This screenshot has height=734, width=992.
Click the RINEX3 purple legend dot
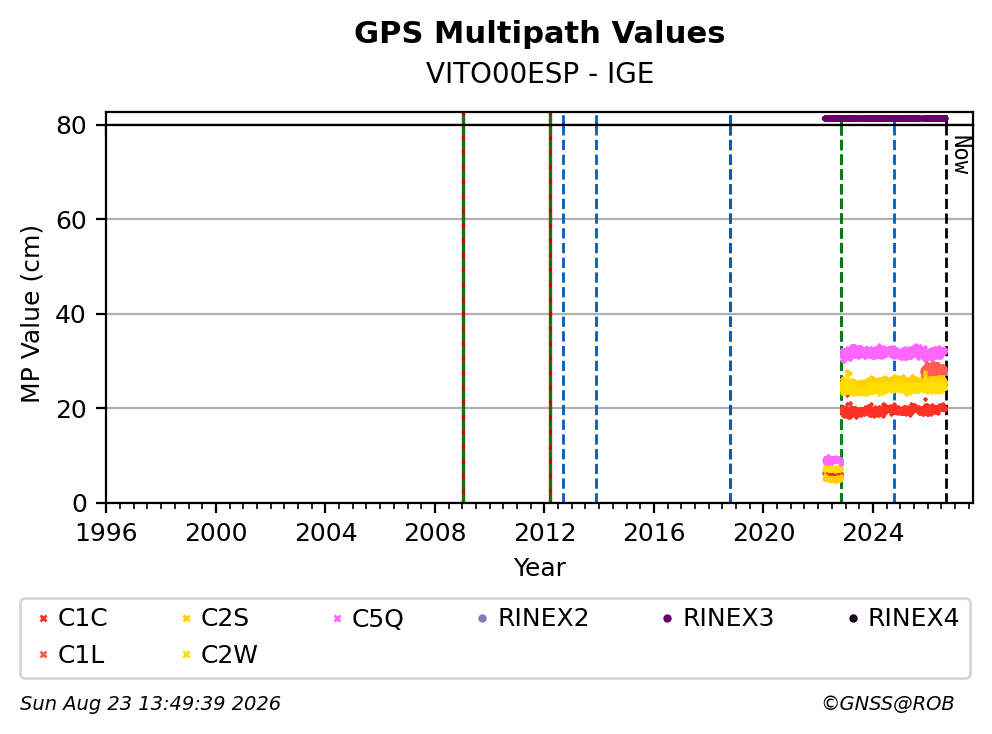tap(667, 618)
